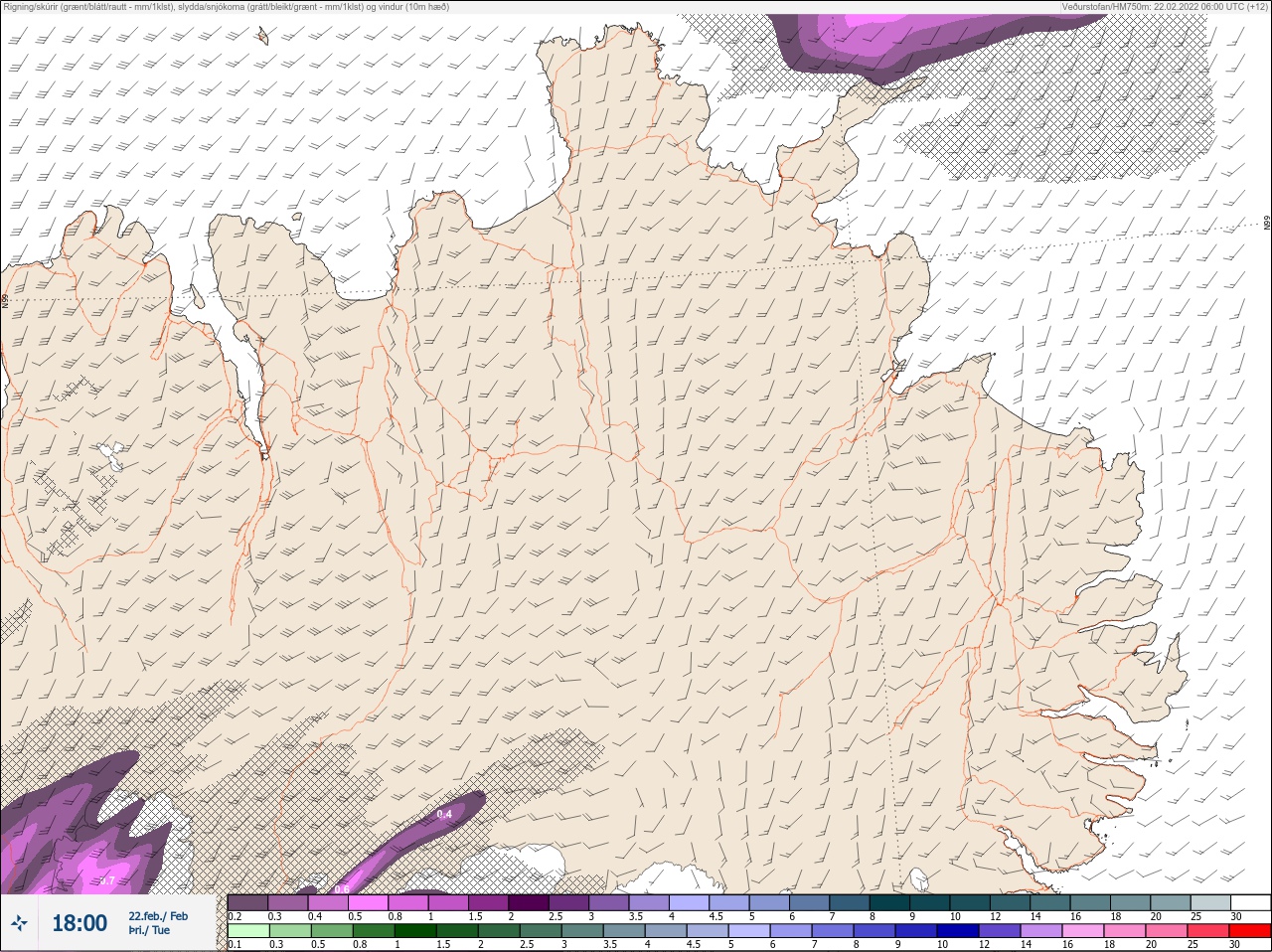Screen dimensions: 1272x952
Task: Click the Veðurstofan logo icon beside 18:00
Action: click(20, 923)
